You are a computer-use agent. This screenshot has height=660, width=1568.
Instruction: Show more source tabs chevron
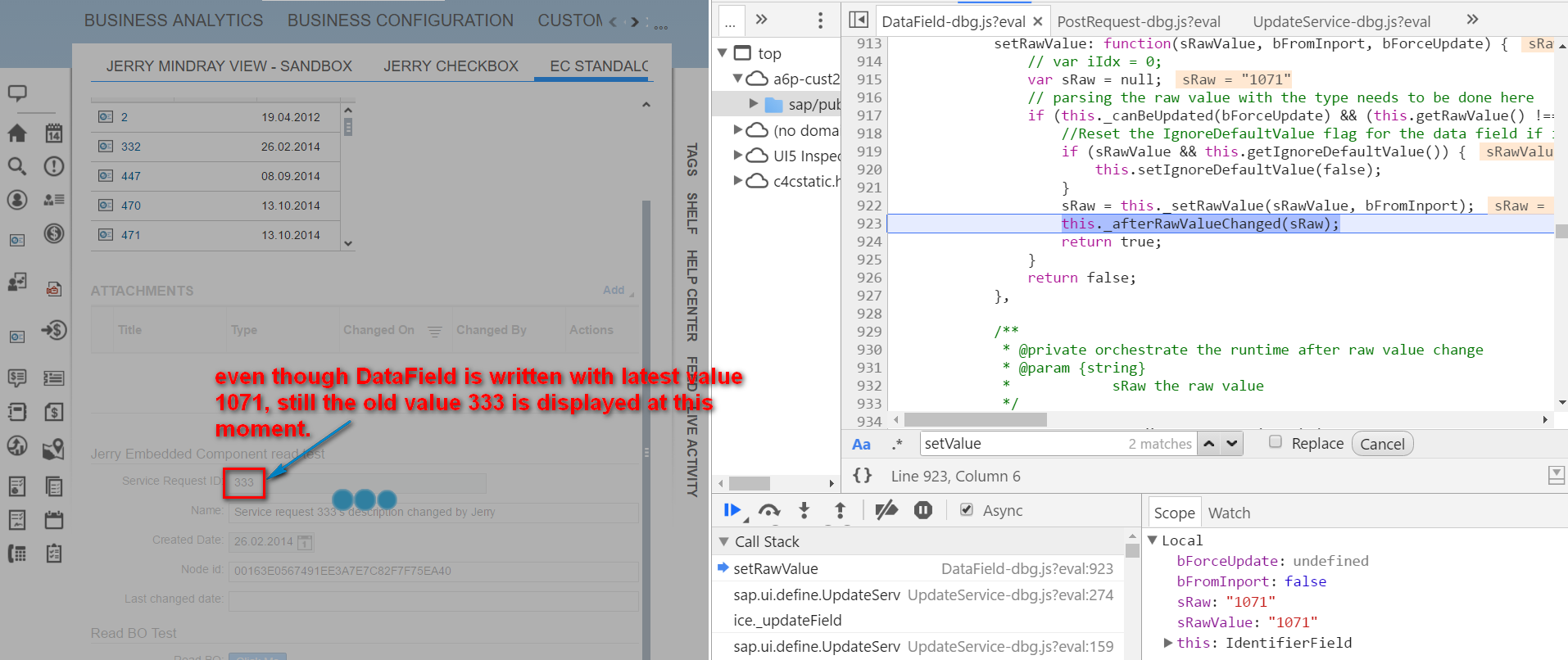[1472, 19]
